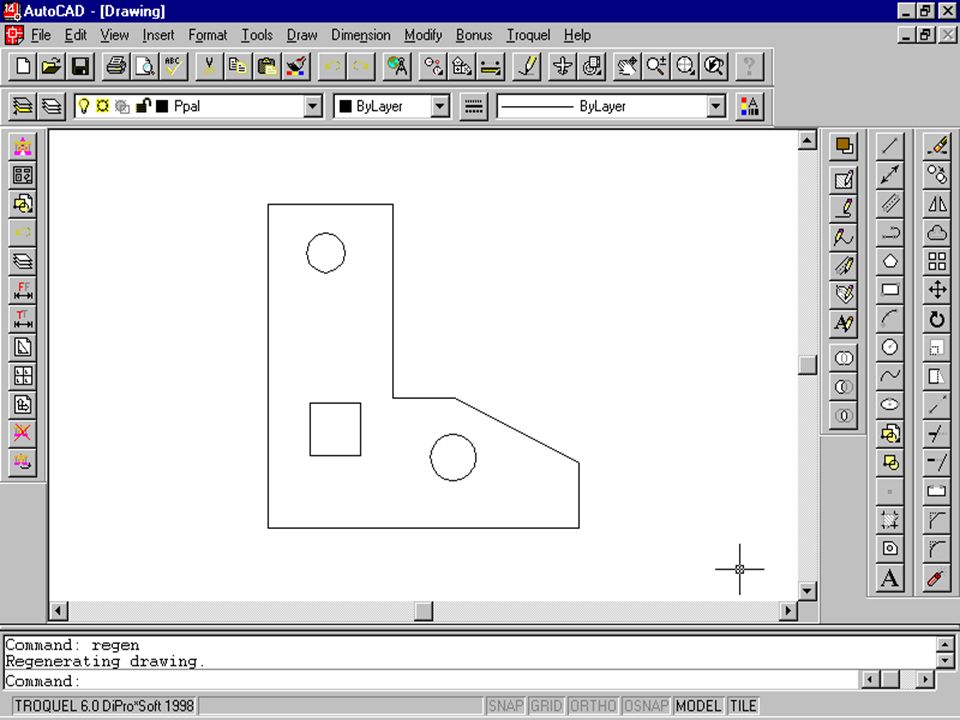Select the Fillet tool
Image resolution: width=960 pixels, height=720 pixels.
[x=937, y=549]
